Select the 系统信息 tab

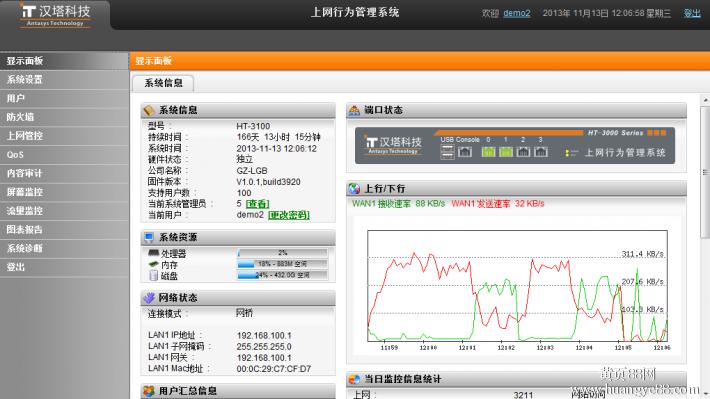pos(163,83)
